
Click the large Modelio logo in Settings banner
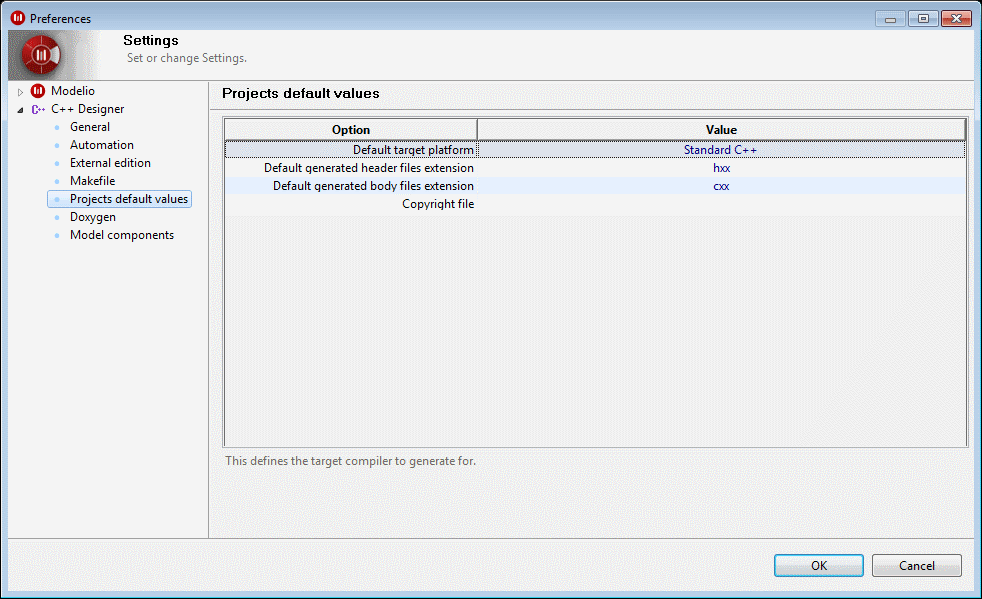(41, 55)
